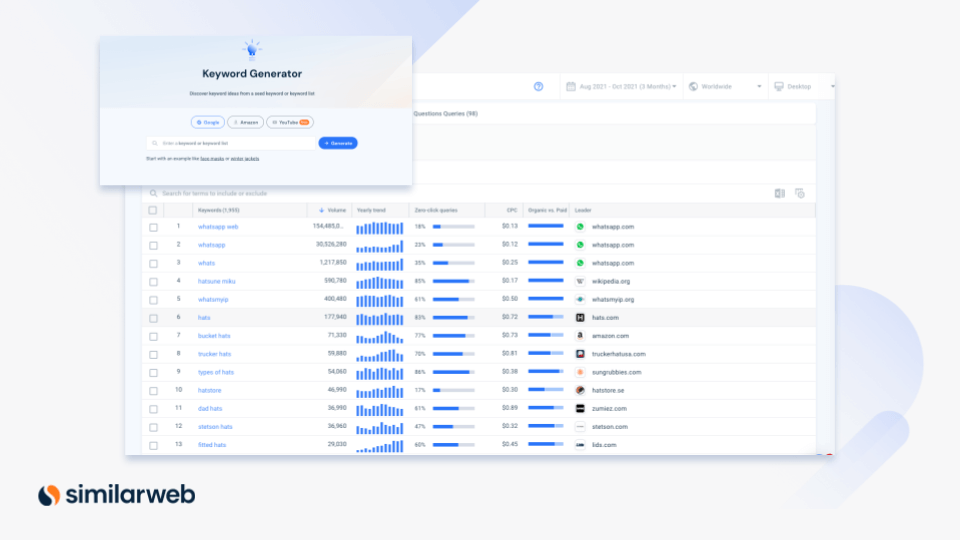Click the CPC column header
Image resolution: width=960 pixels, height=540 pixels.
[512, 210]
